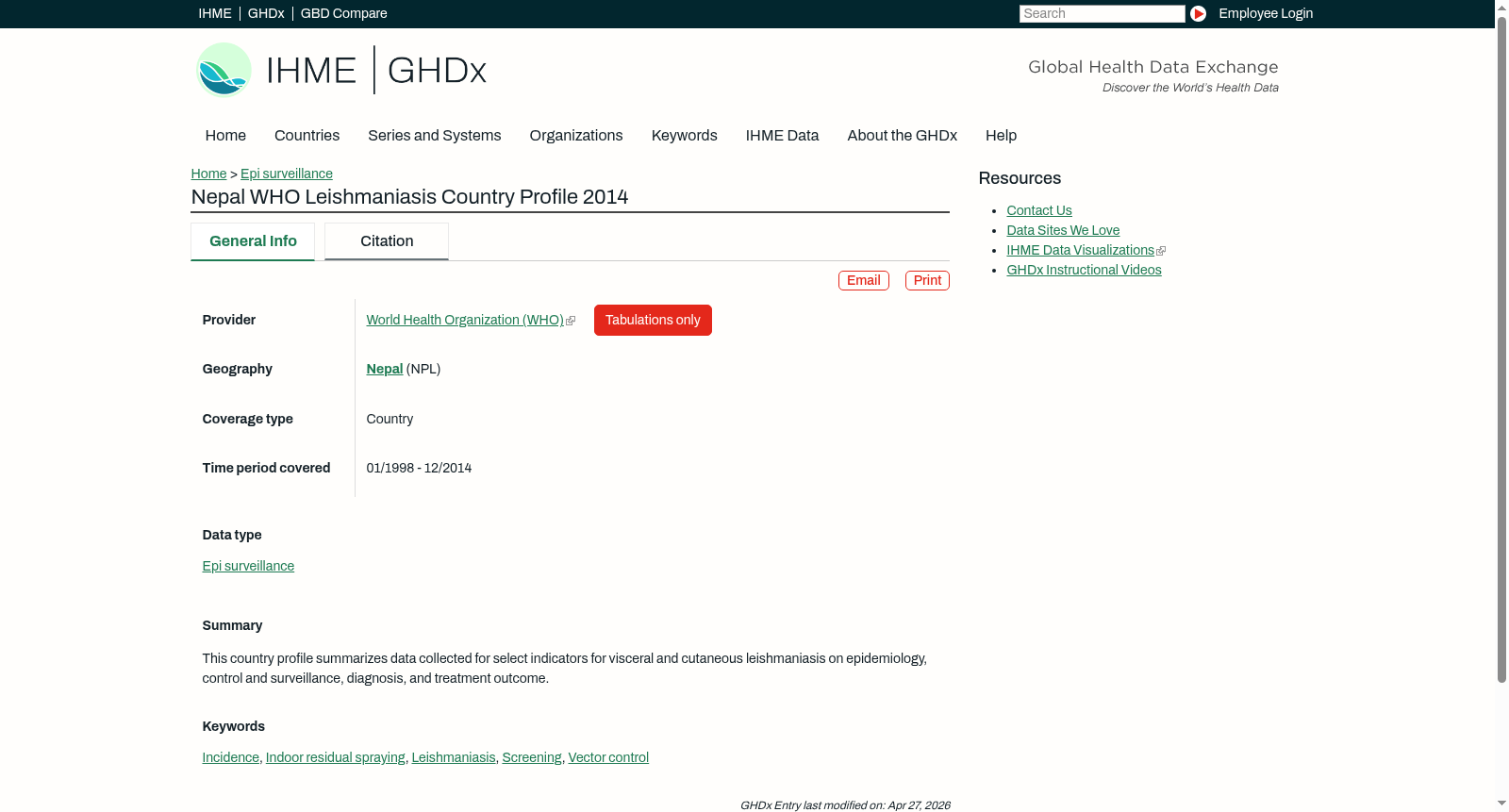This screenshot has width=1509, height=812.
Task: Click the scrollbar up arrow
Action: pyautogui.click(x=1501, y=7)
